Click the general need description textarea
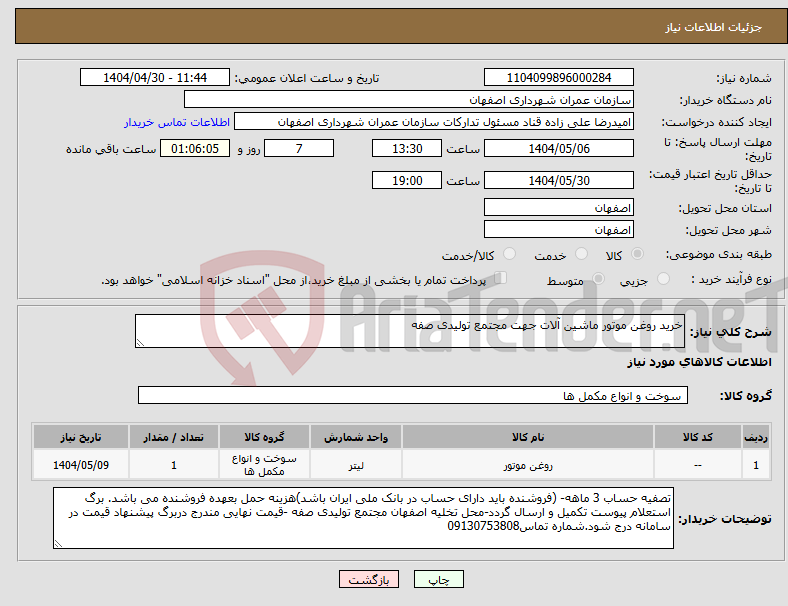The width and height of the screenshot is (788, 606). (410, 331)
